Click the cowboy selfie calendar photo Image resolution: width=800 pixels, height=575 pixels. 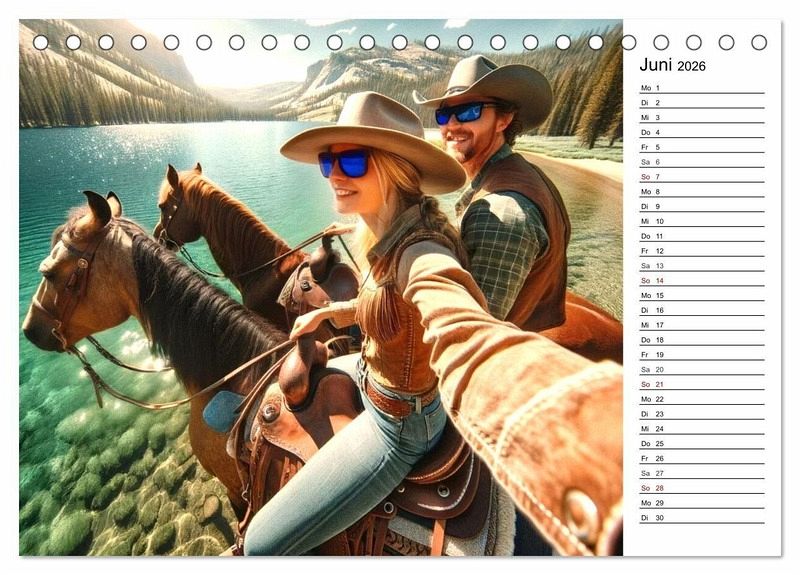tap(321, 287)
